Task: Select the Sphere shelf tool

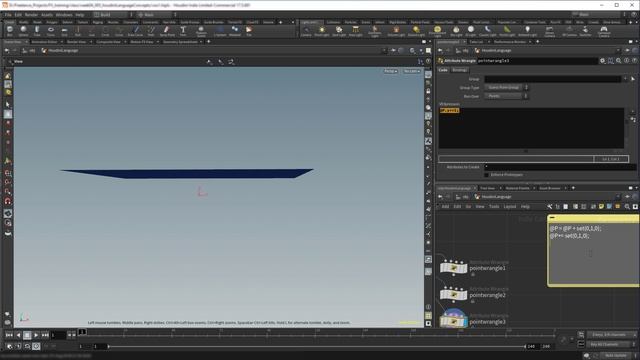Action: (x=23, y=31)
